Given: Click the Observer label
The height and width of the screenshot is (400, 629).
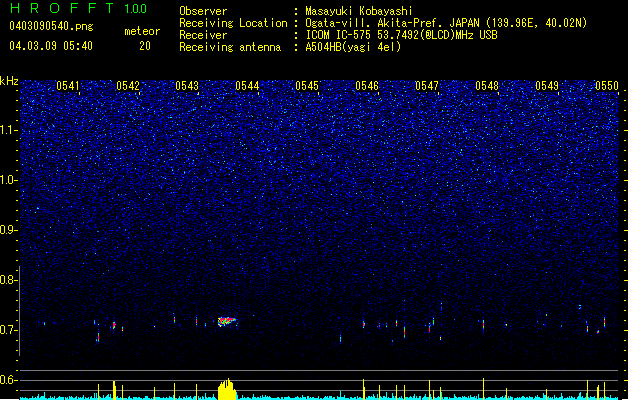Looking at the screenshot, I should 203,11.
